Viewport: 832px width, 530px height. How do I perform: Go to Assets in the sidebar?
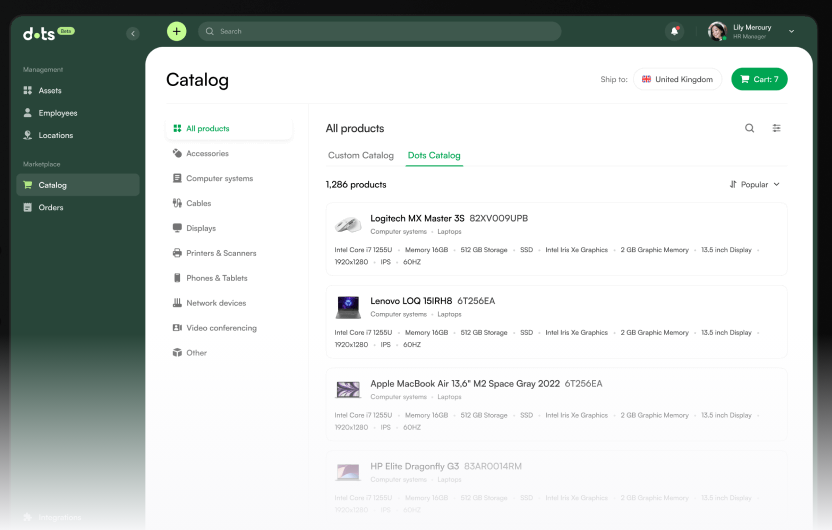49,91
